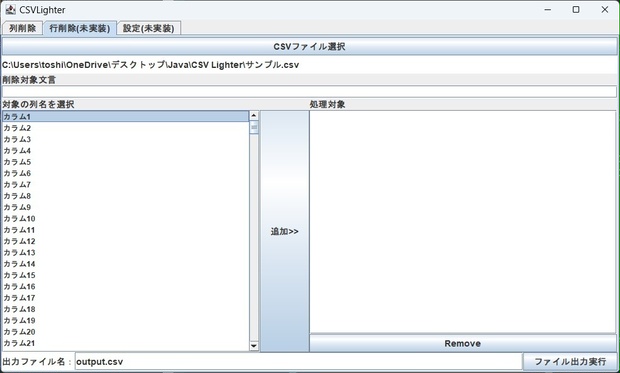Click the 追加>> button
Viewport: 620px width, 373px height.
tap(284, 231)
